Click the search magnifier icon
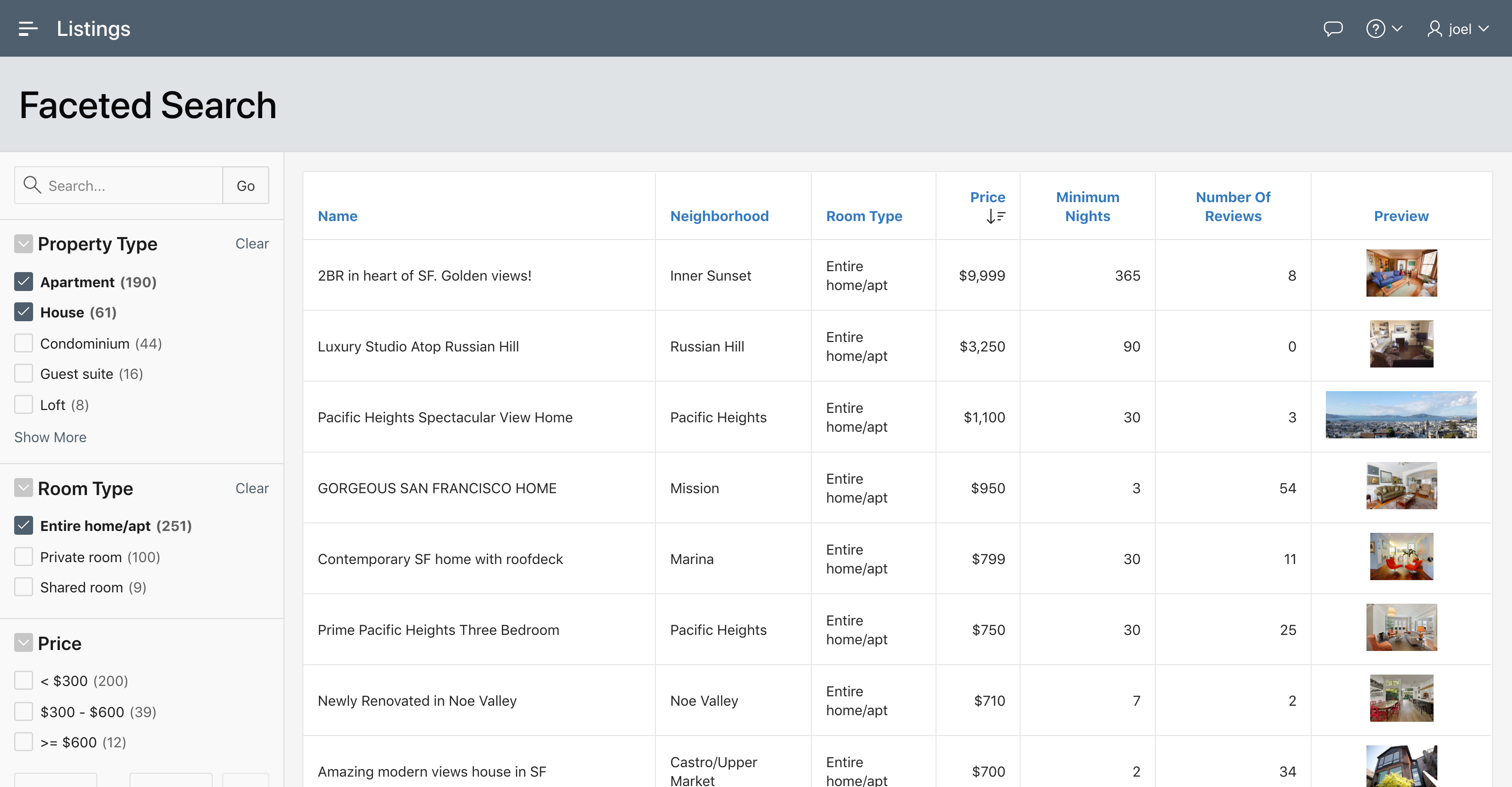Viewport: 1512px width, 787px height. 32,186
